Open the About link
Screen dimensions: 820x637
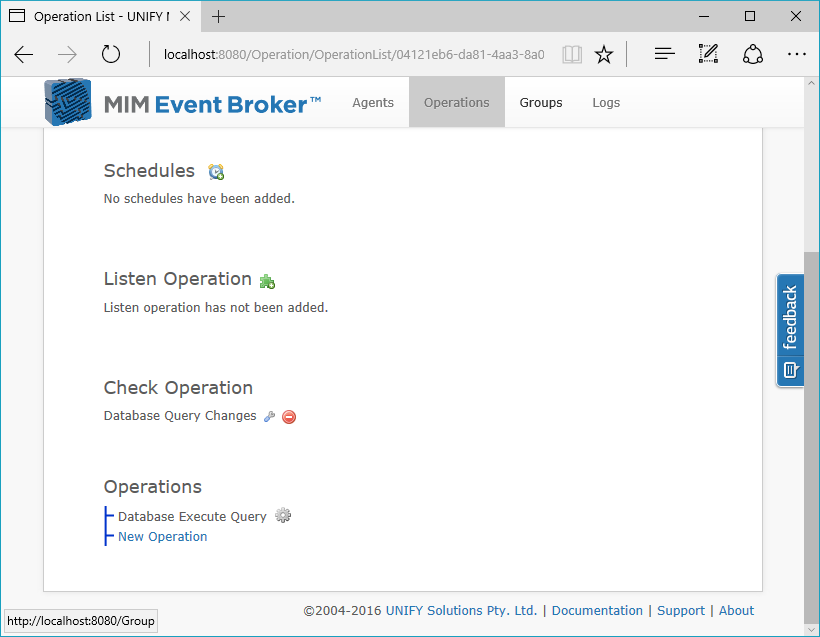736,610
